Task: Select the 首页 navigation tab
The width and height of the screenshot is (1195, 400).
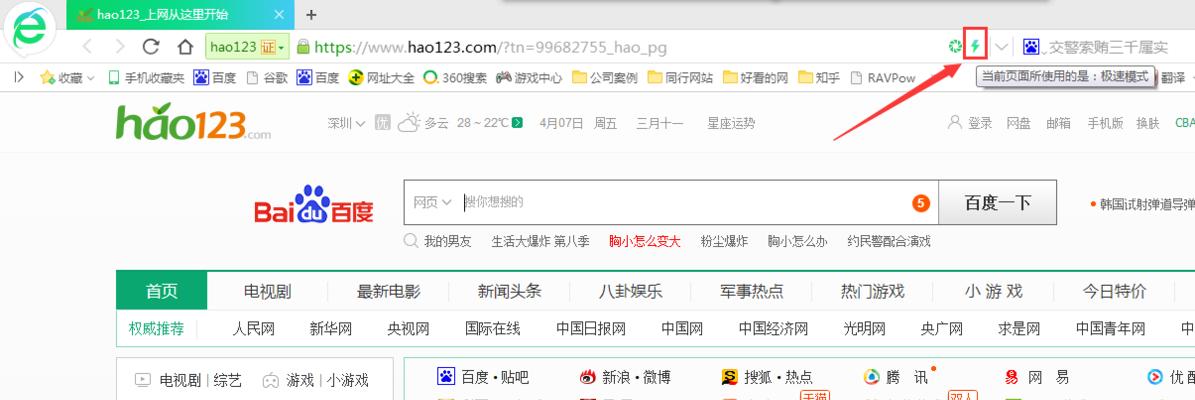Action: click(x=162, y=290)
